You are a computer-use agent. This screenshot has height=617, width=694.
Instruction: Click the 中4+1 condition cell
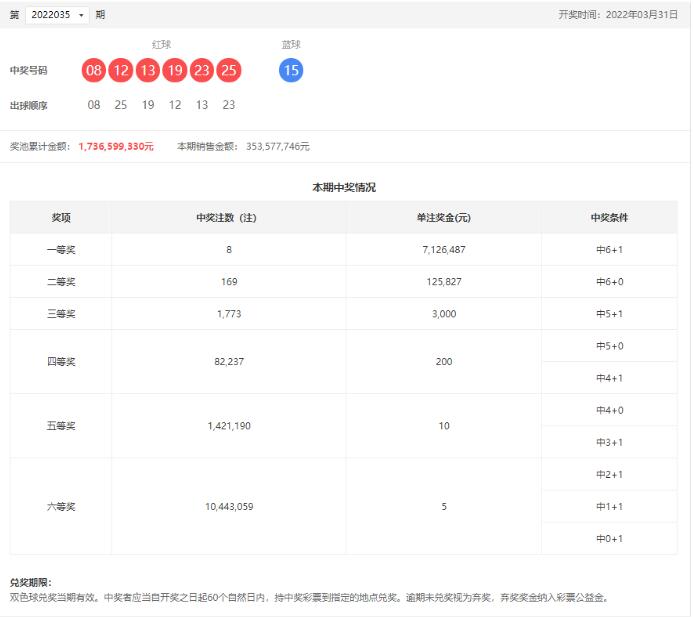[609, 378]
